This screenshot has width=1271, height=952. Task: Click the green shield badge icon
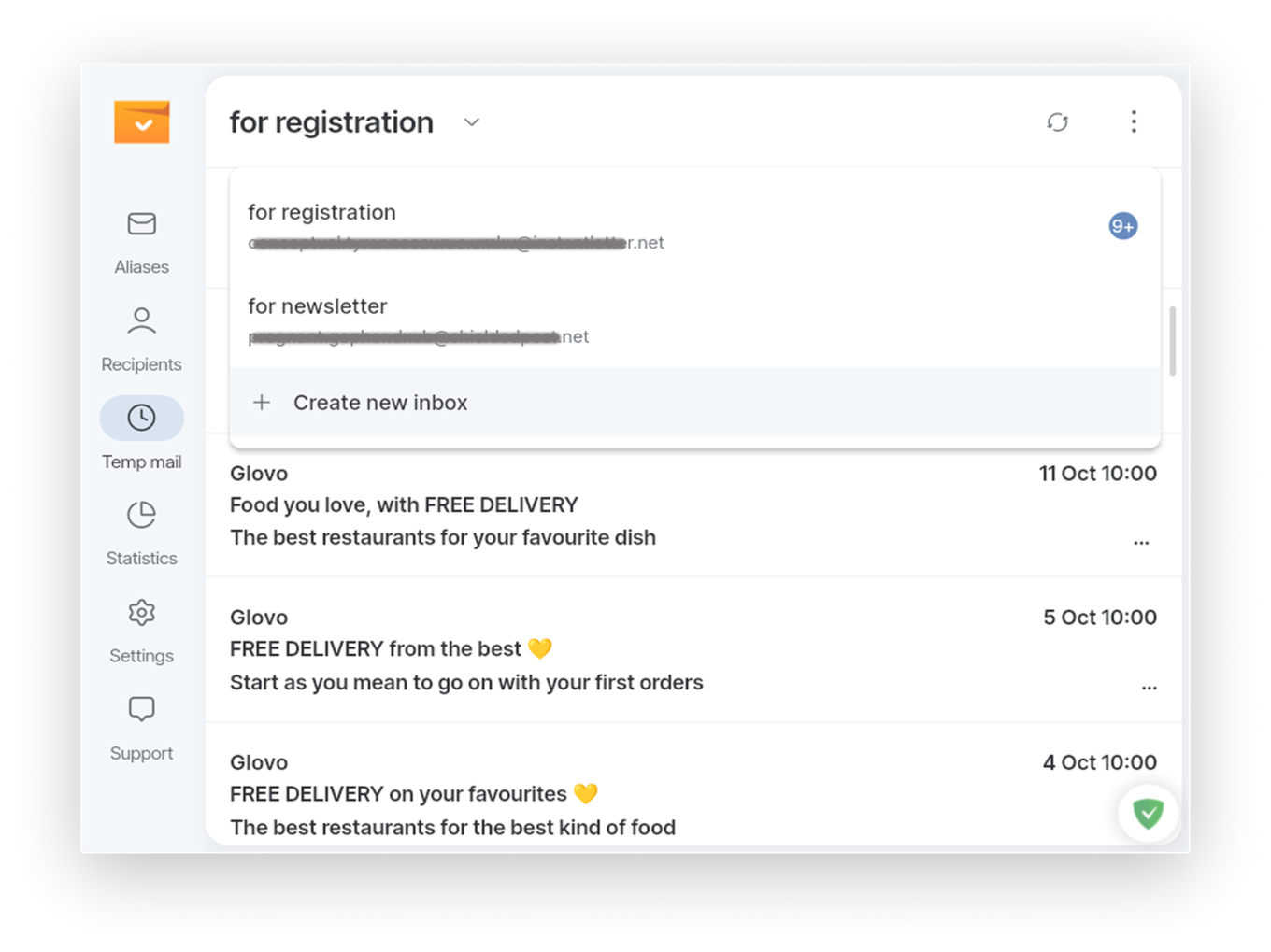click(1148, 813)
